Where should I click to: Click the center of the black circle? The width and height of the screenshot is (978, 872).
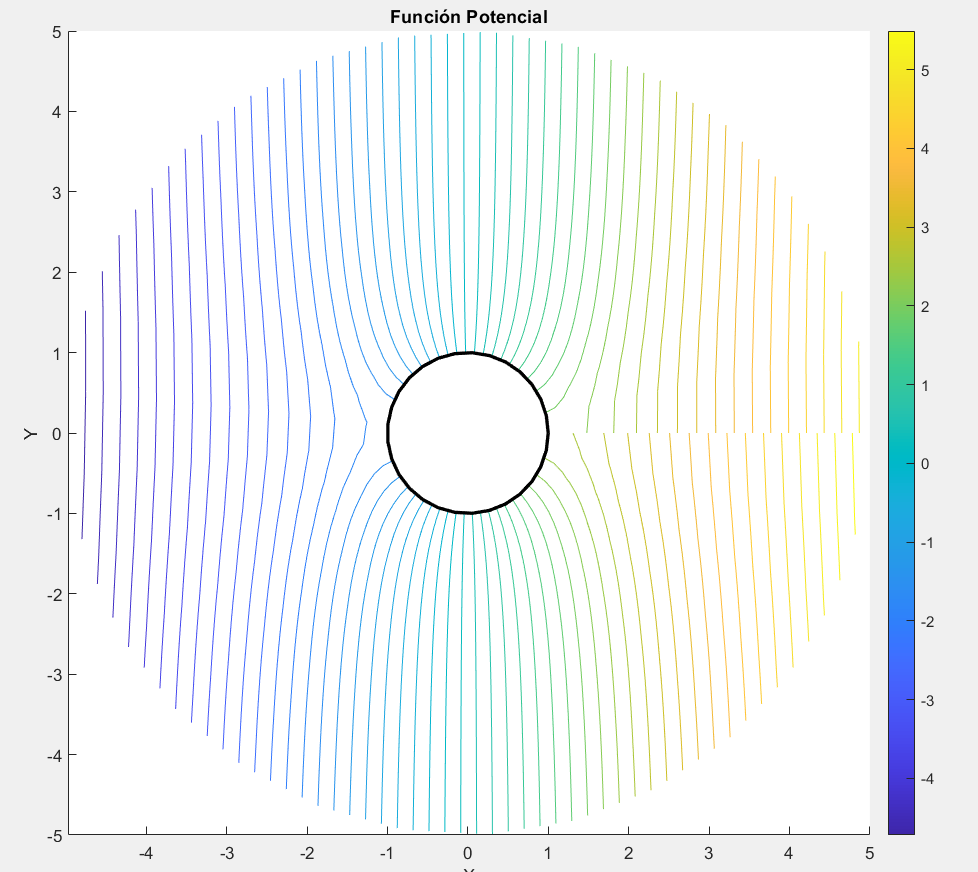coord(468,433)
